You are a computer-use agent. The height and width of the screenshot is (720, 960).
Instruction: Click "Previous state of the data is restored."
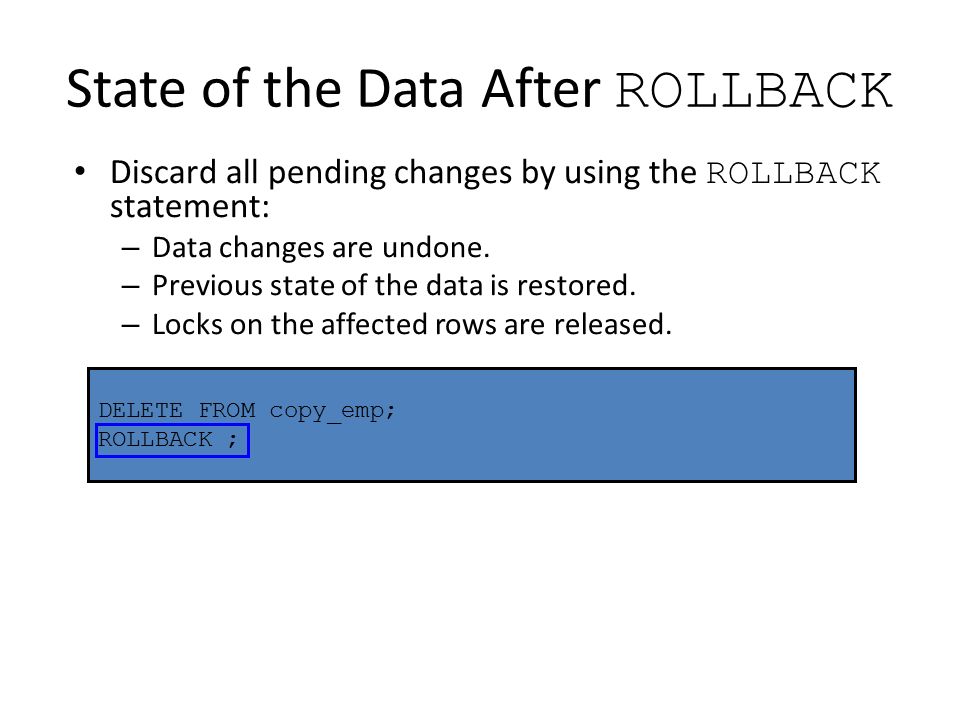point(394,285)
